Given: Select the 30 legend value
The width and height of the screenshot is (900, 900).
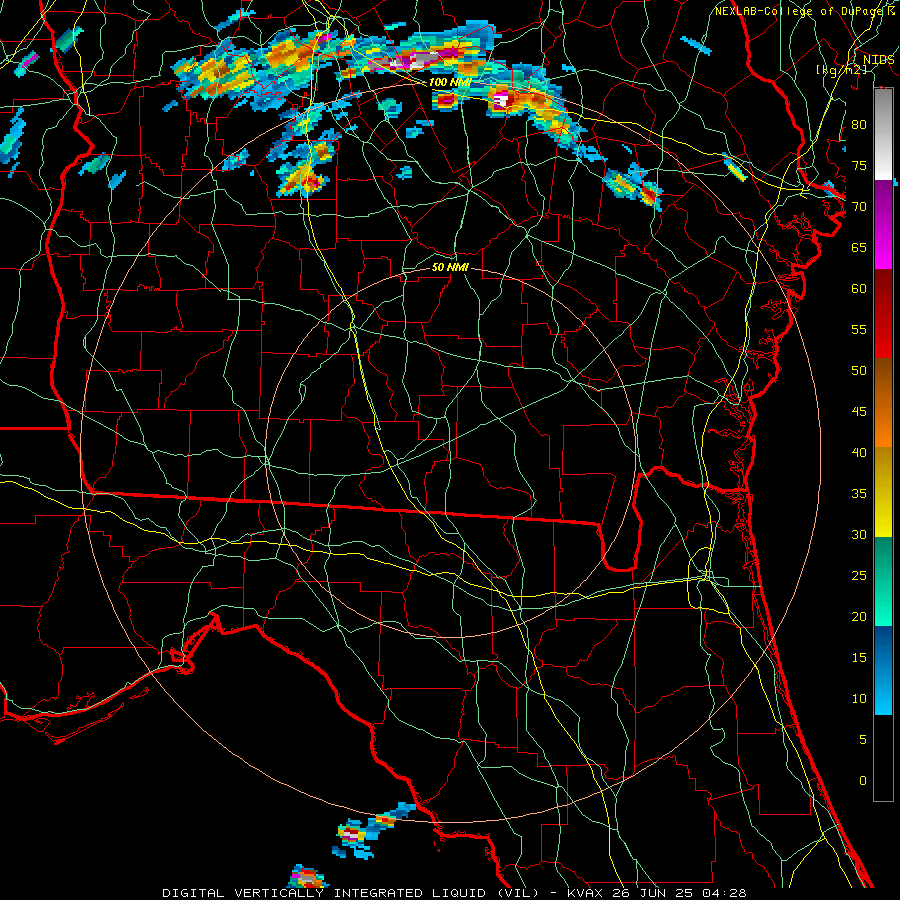Looking at the screenshot, I should click(x=859, y=534).
